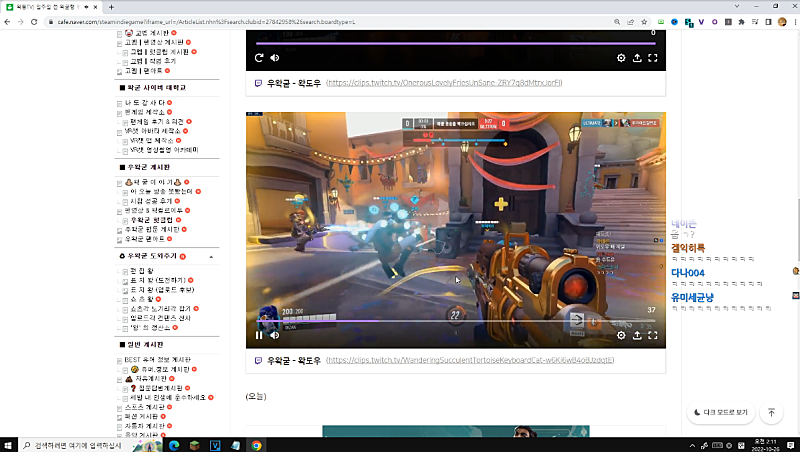Collapse the 우왁굳 도와주기 section arrow
800x452 pixels.
coord(211,257)
